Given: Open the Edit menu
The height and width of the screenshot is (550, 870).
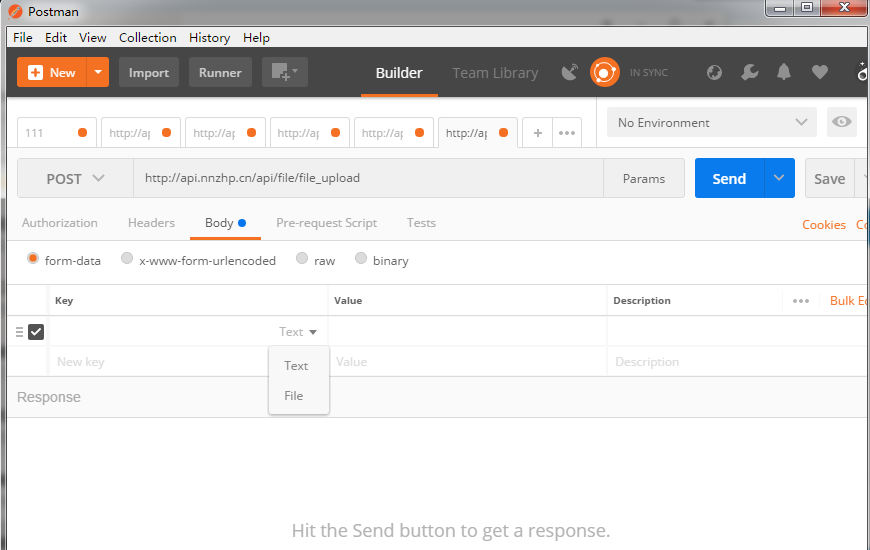Looking at the screenshot, I should click(x=56, y=37).
